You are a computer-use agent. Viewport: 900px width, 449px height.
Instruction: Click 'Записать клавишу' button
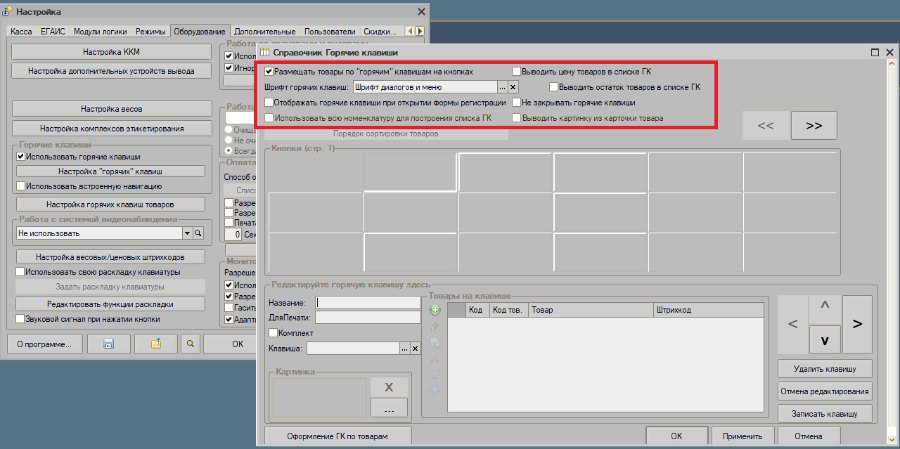point(825,413)
